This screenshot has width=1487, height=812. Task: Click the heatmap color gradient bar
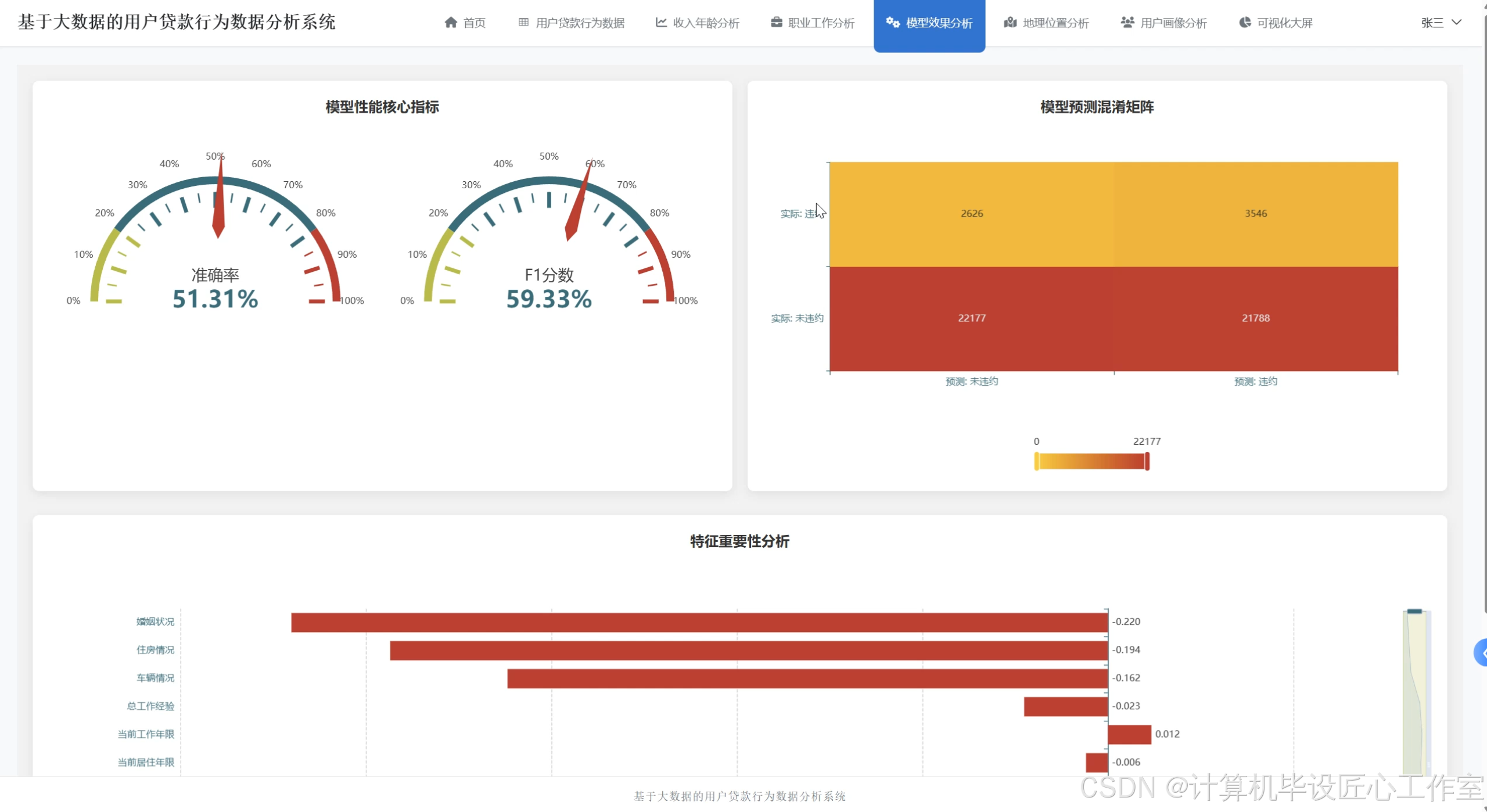pos(1092,461)
